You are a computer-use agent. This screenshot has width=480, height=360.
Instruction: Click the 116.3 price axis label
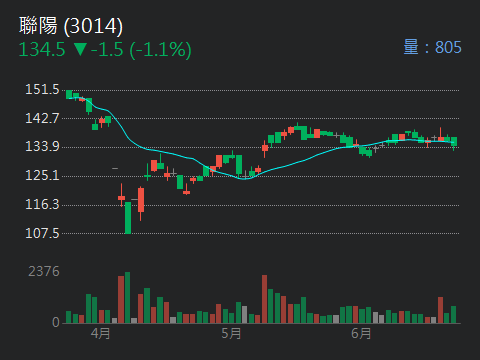pos(42,204)
